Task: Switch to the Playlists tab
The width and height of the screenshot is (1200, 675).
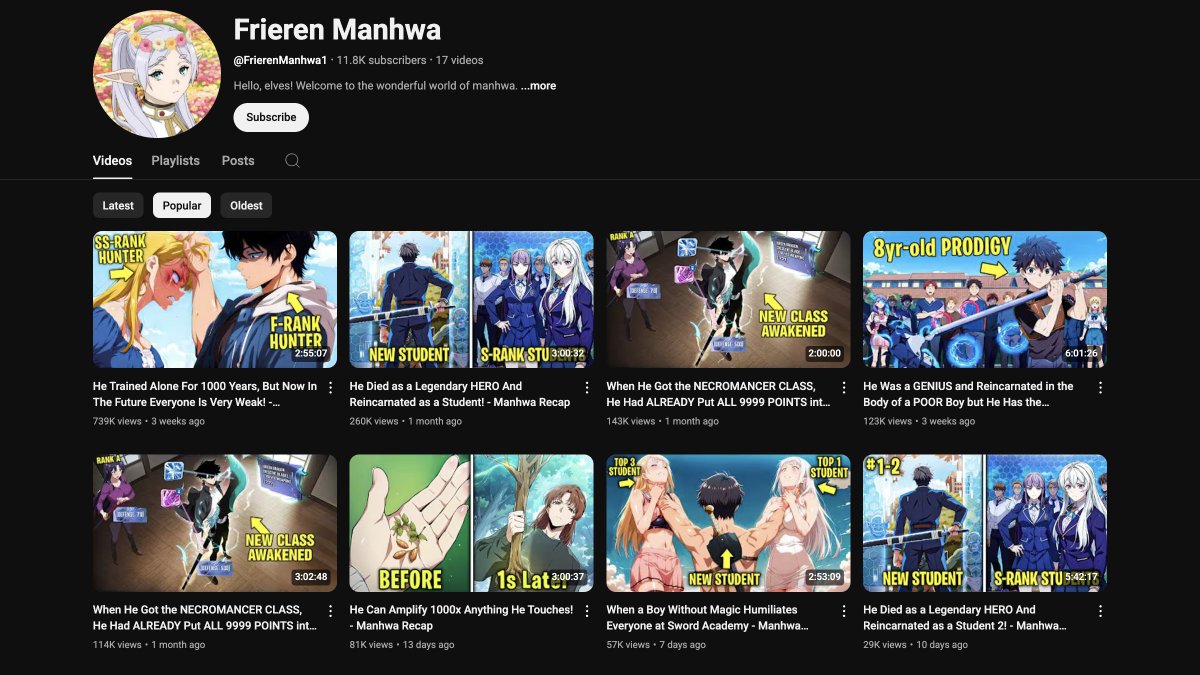Action: tap(175, 160)
